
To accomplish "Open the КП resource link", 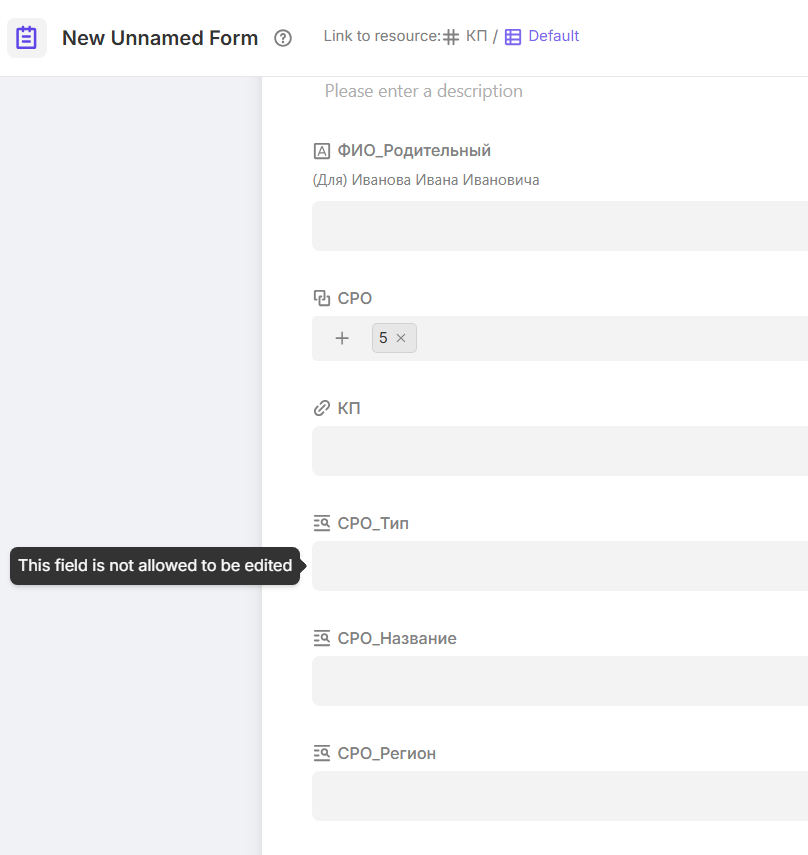I will tap(476, 36).
